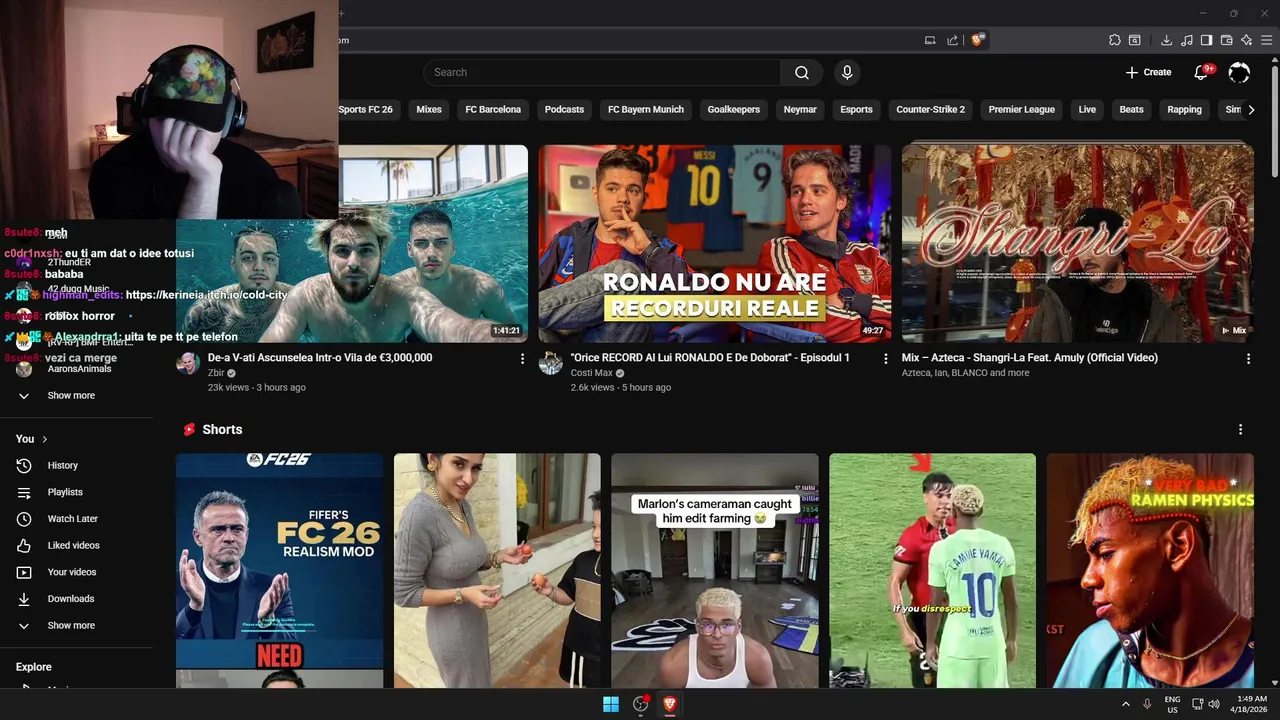Select the Sports FC 26 chip
Image resolution: width=1280 pixels, height=720 pixels.
point(365,110)
